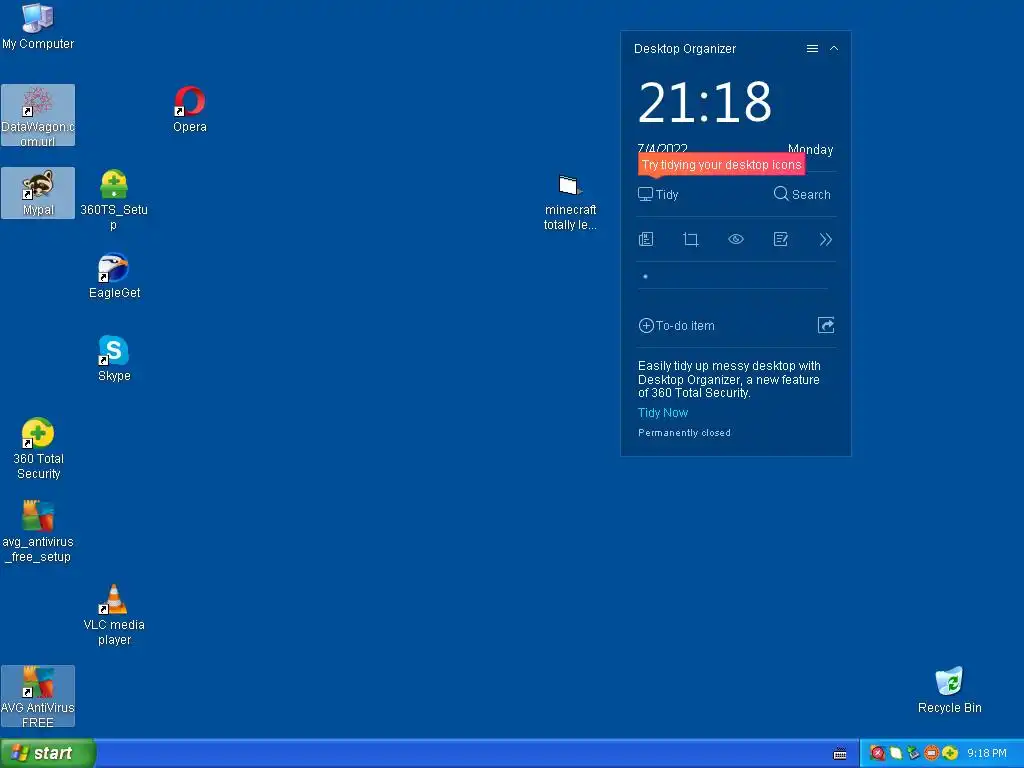Image resolution: width=1024 pixels, height=768 pixels.
Task: Select the VLC media player shortcut
Action: tap(114, 615)
